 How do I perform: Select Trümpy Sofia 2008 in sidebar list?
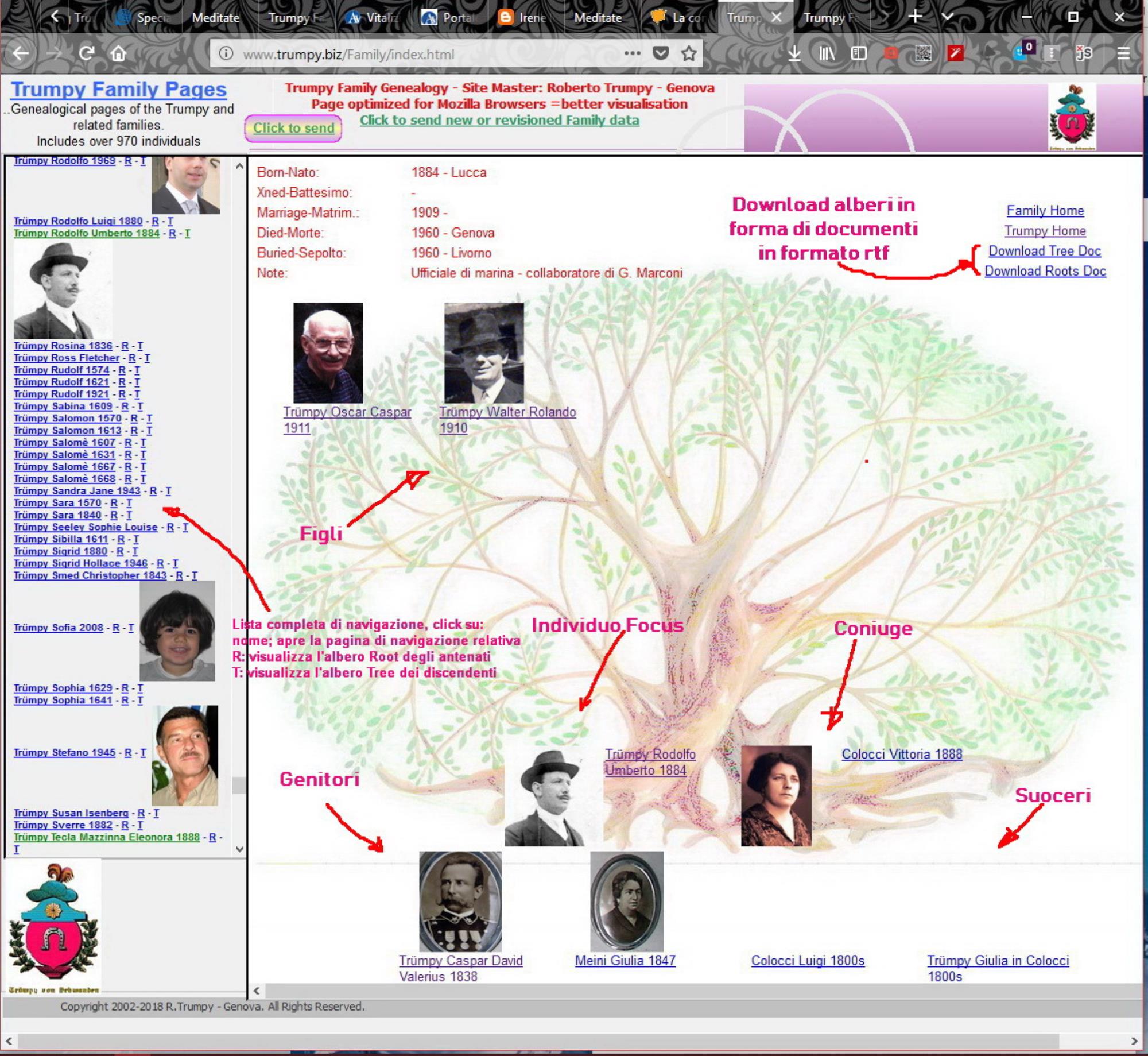(59, 628)
